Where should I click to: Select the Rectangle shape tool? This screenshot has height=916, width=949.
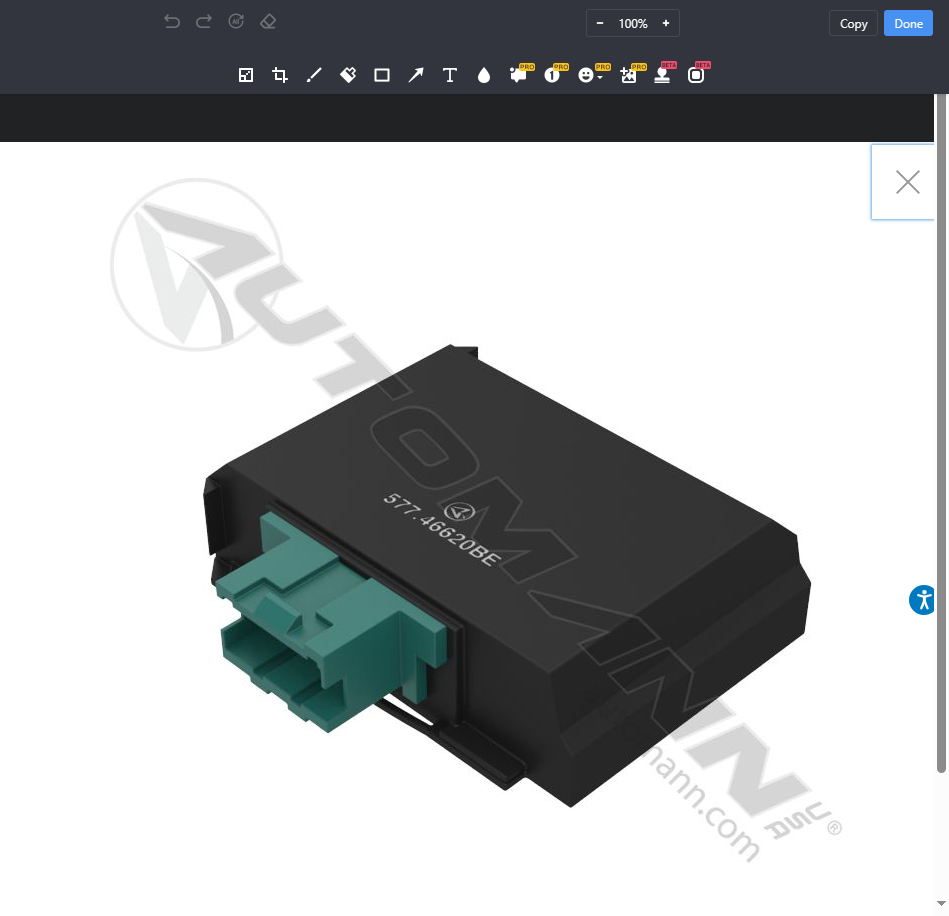pyautogui.click(x=382, y=75)
